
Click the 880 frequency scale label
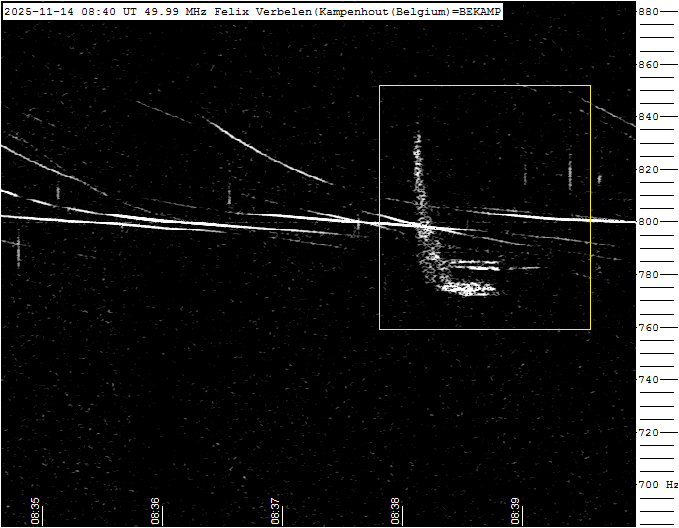pos(649,12)
